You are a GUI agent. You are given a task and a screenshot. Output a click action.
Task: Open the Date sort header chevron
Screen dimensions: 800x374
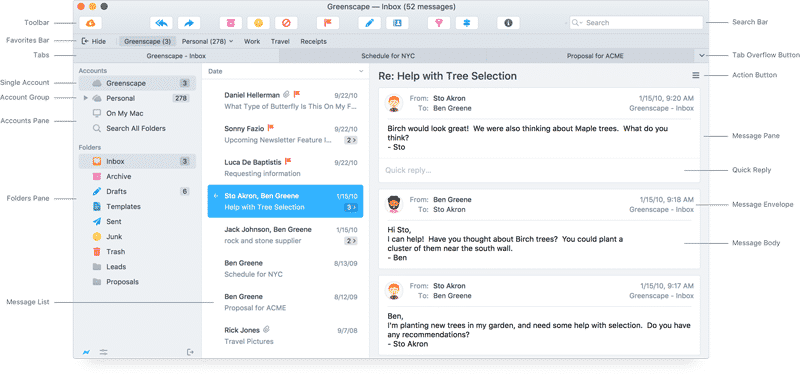(x=361, y=71)
